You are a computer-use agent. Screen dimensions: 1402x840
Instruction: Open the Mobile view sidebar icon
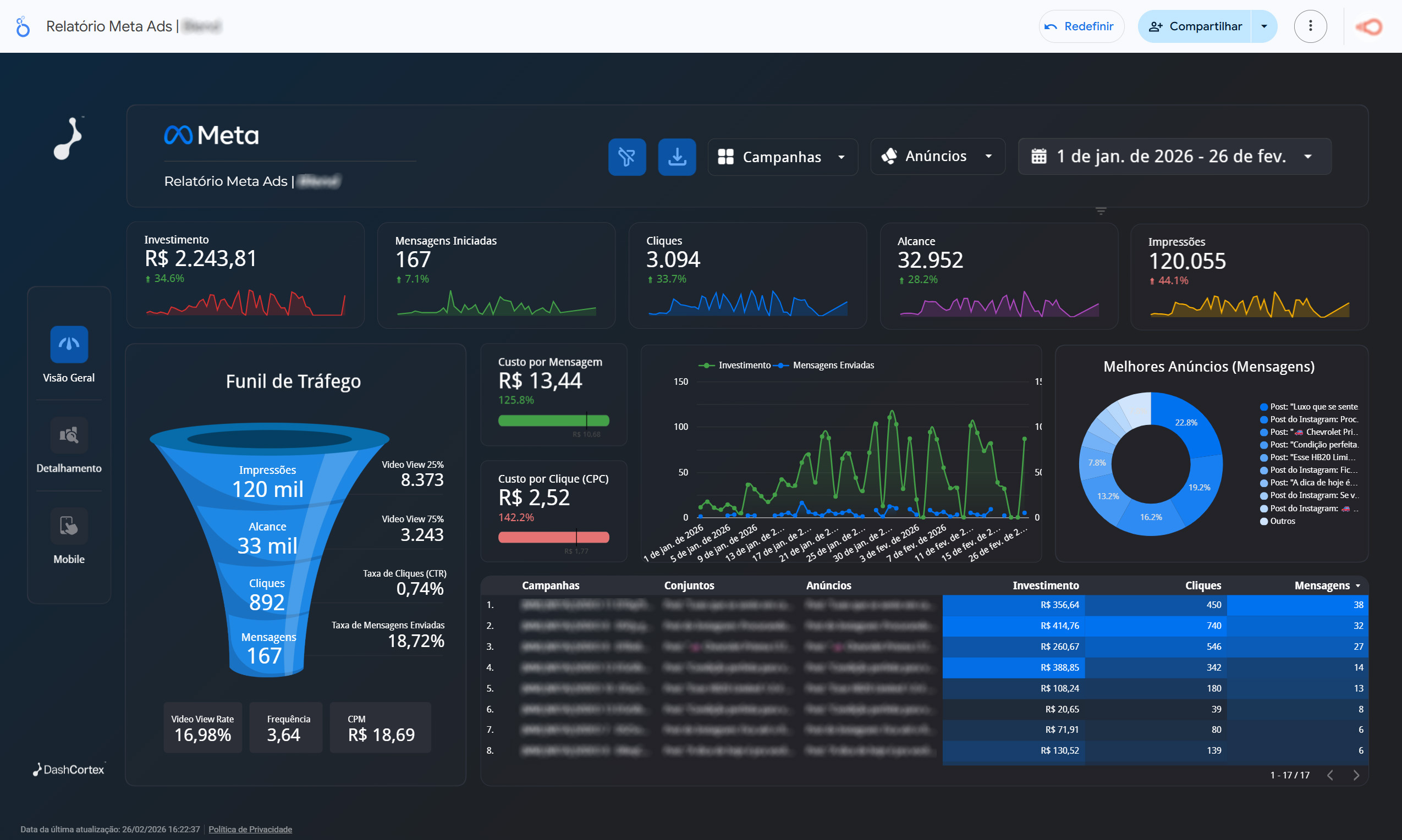pos(69,526)
